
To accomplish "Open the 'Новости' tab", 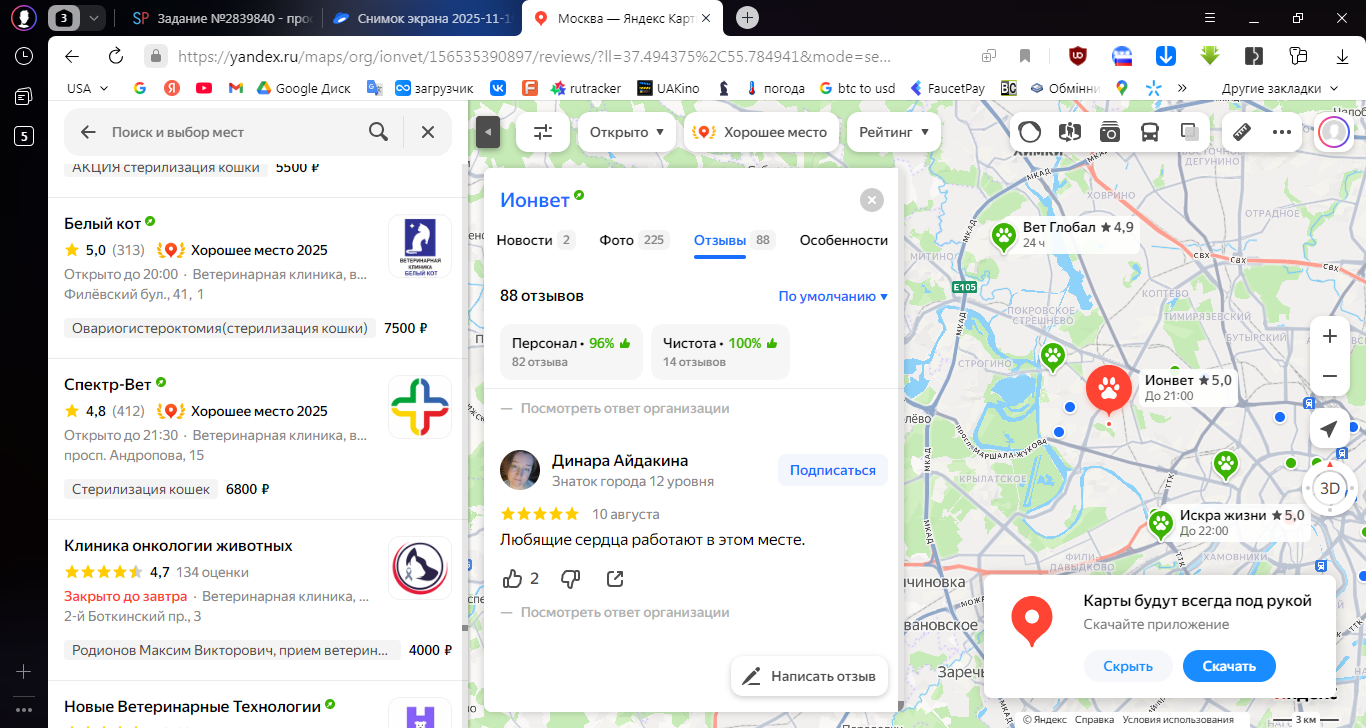I will pos(536,240).
